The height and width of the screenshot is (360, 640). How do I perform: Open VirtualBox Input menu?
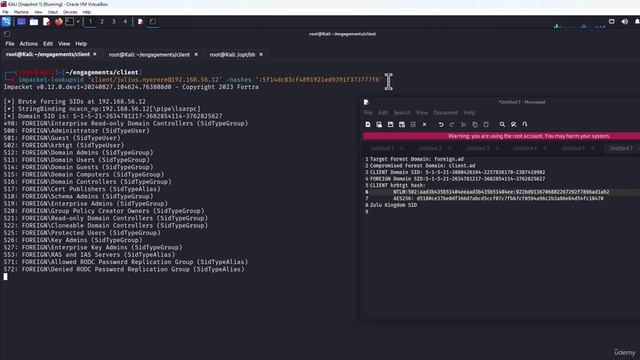pos(53,12)
